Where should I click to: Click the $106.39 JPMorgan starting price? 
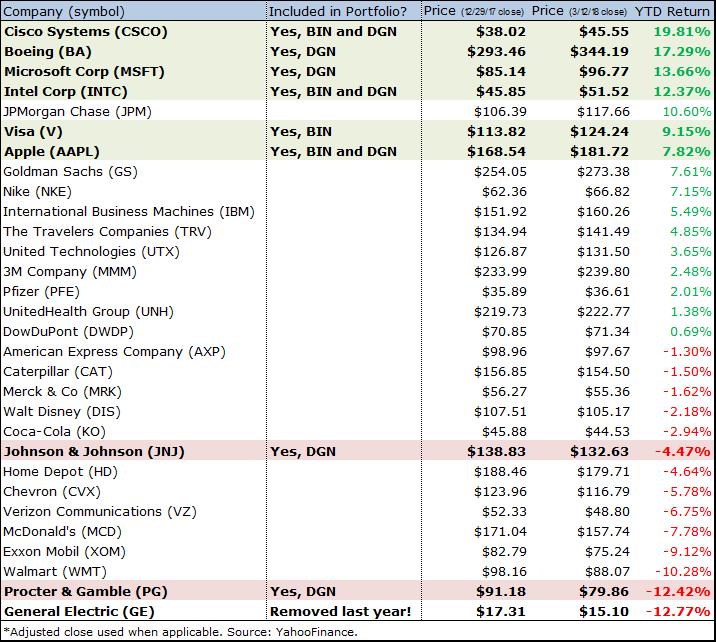[500, 112]
